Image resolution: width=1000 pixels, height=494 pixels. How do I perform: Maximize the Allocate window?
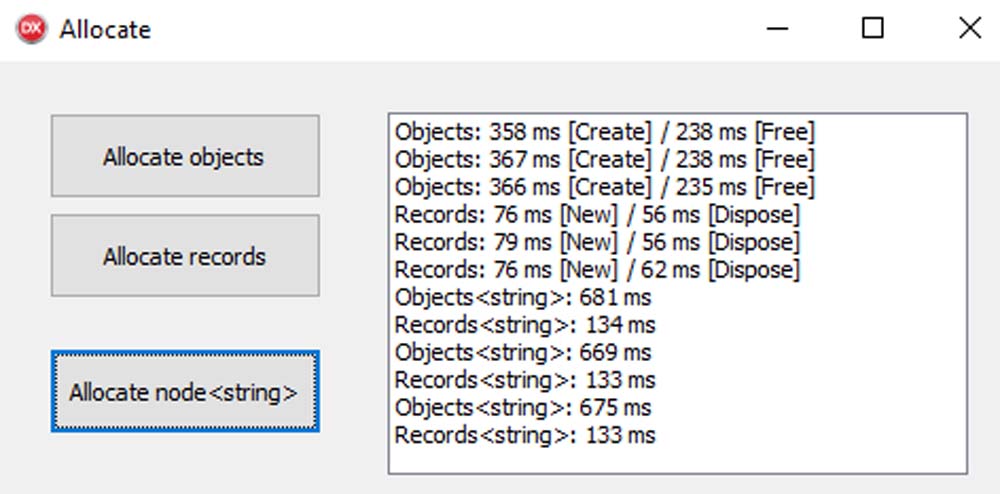click(872, 29)
